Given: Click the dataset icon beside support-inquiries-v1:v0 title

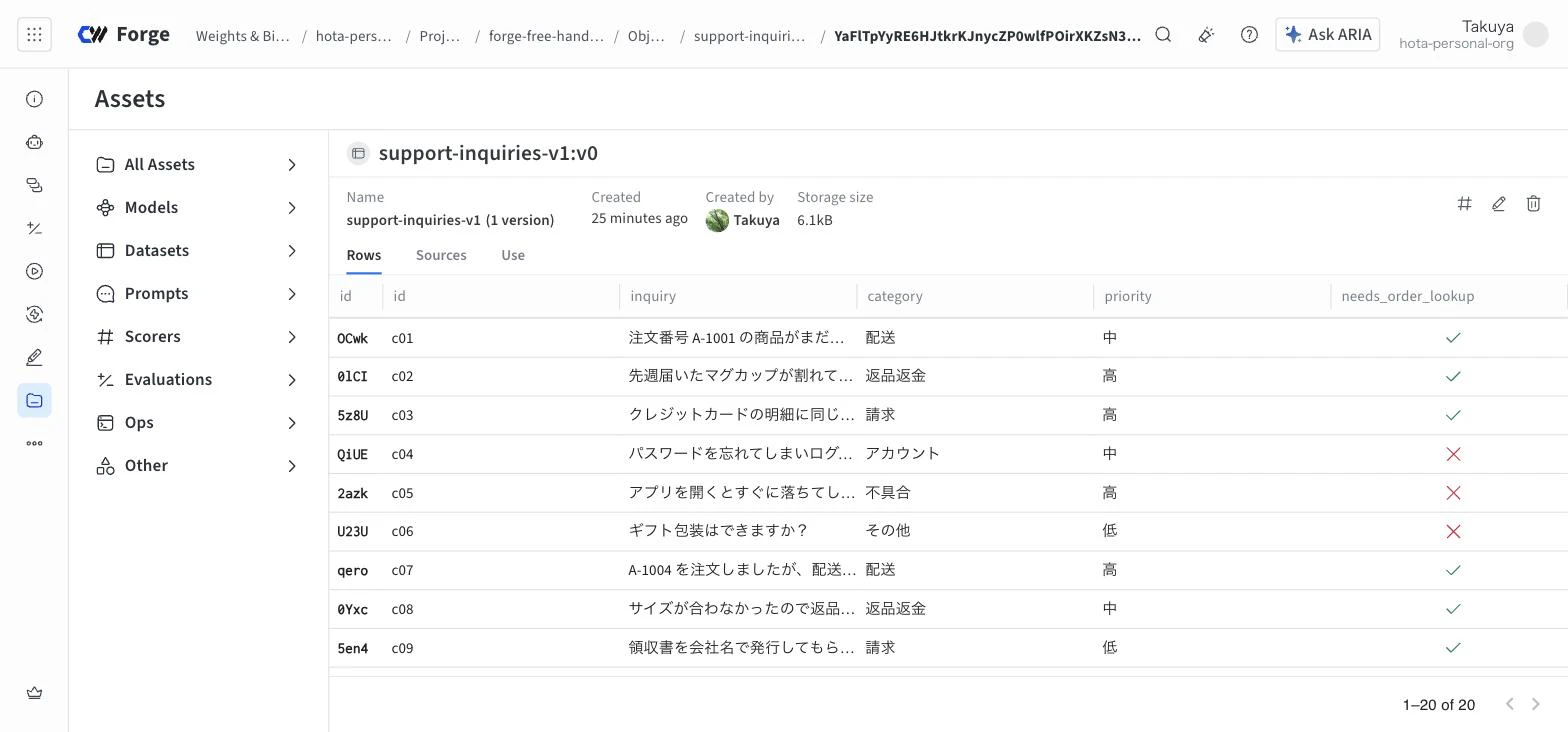Looking at the screenshot, I should 358,153.
